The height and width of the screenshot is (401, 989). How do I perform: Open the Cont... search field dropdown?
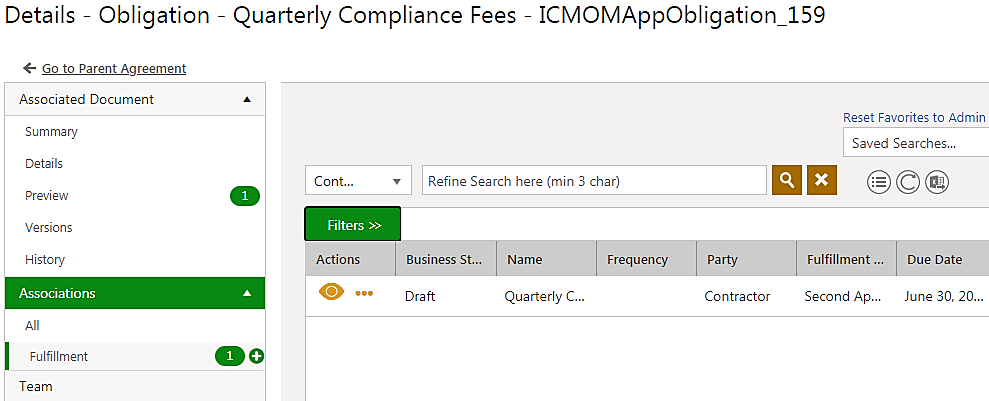coord(358,181)
